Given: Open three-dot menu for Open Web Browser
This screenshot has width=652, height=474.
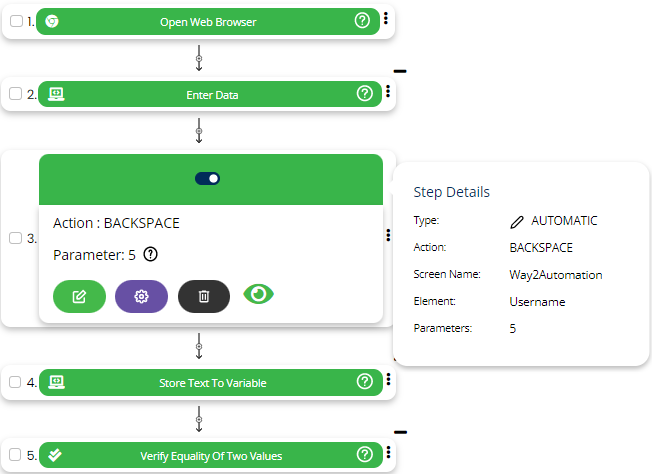Looking at the screenshot, I should click(387, 19).
